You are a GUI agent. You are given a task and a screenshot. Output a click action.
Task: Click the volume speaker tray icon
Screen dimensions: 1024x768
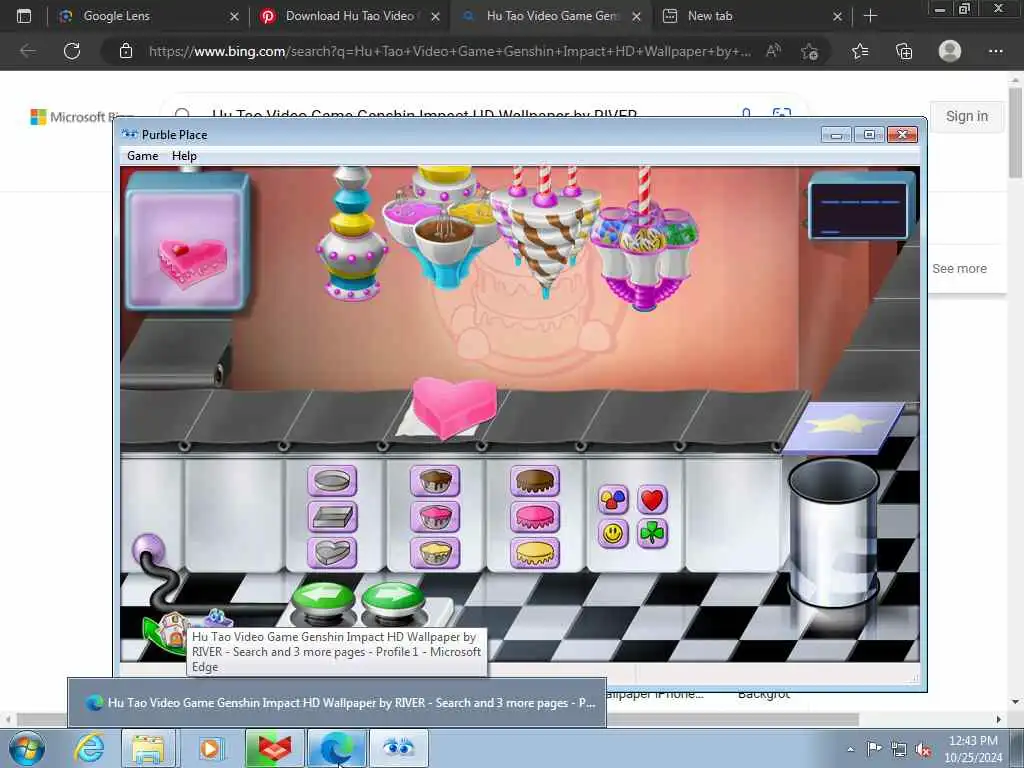tap(923, 750)
